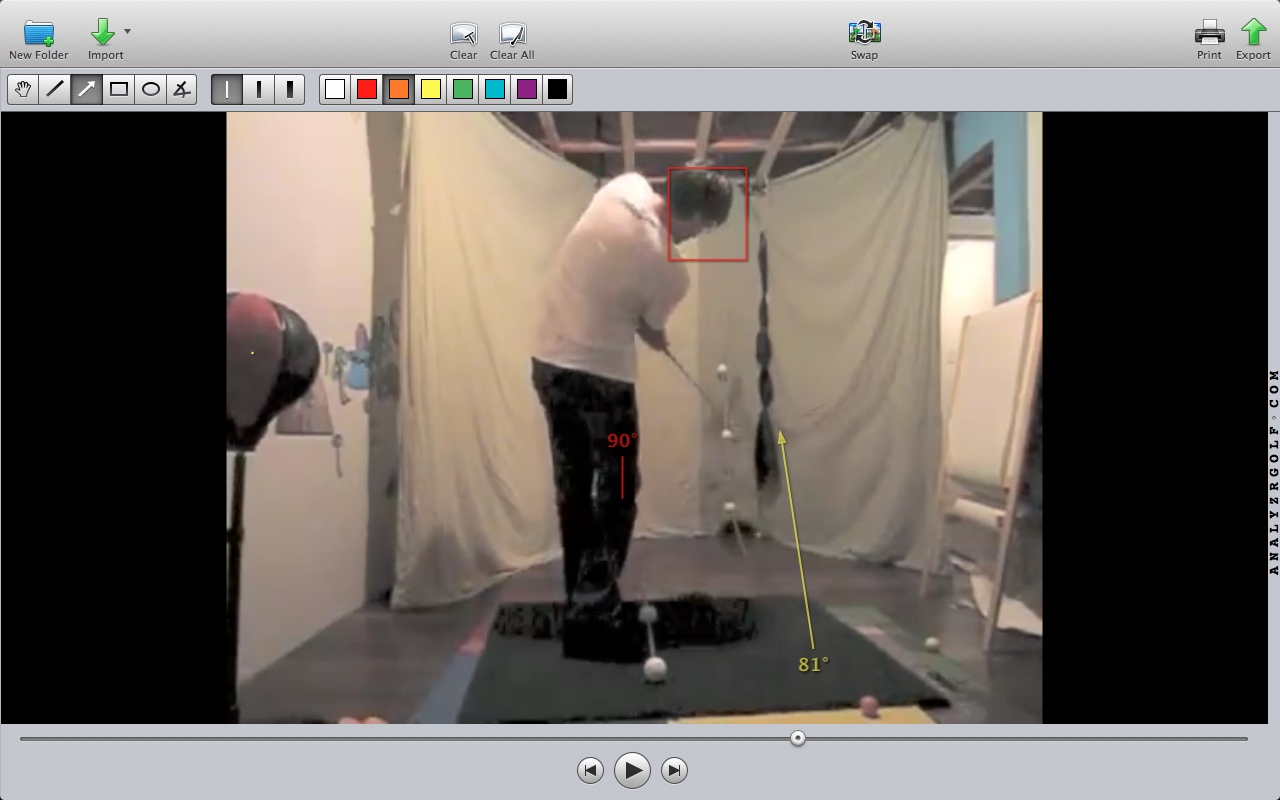Select the arrow drawing tool
Screen dimensions: 1280x800
(87, 89)
